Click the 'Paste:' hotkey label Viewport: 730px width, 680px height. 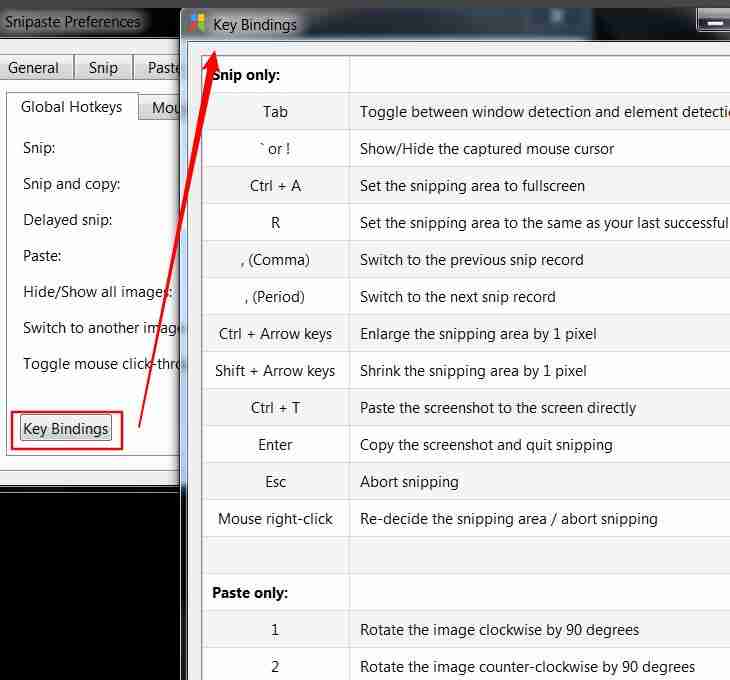coord(42,256)
